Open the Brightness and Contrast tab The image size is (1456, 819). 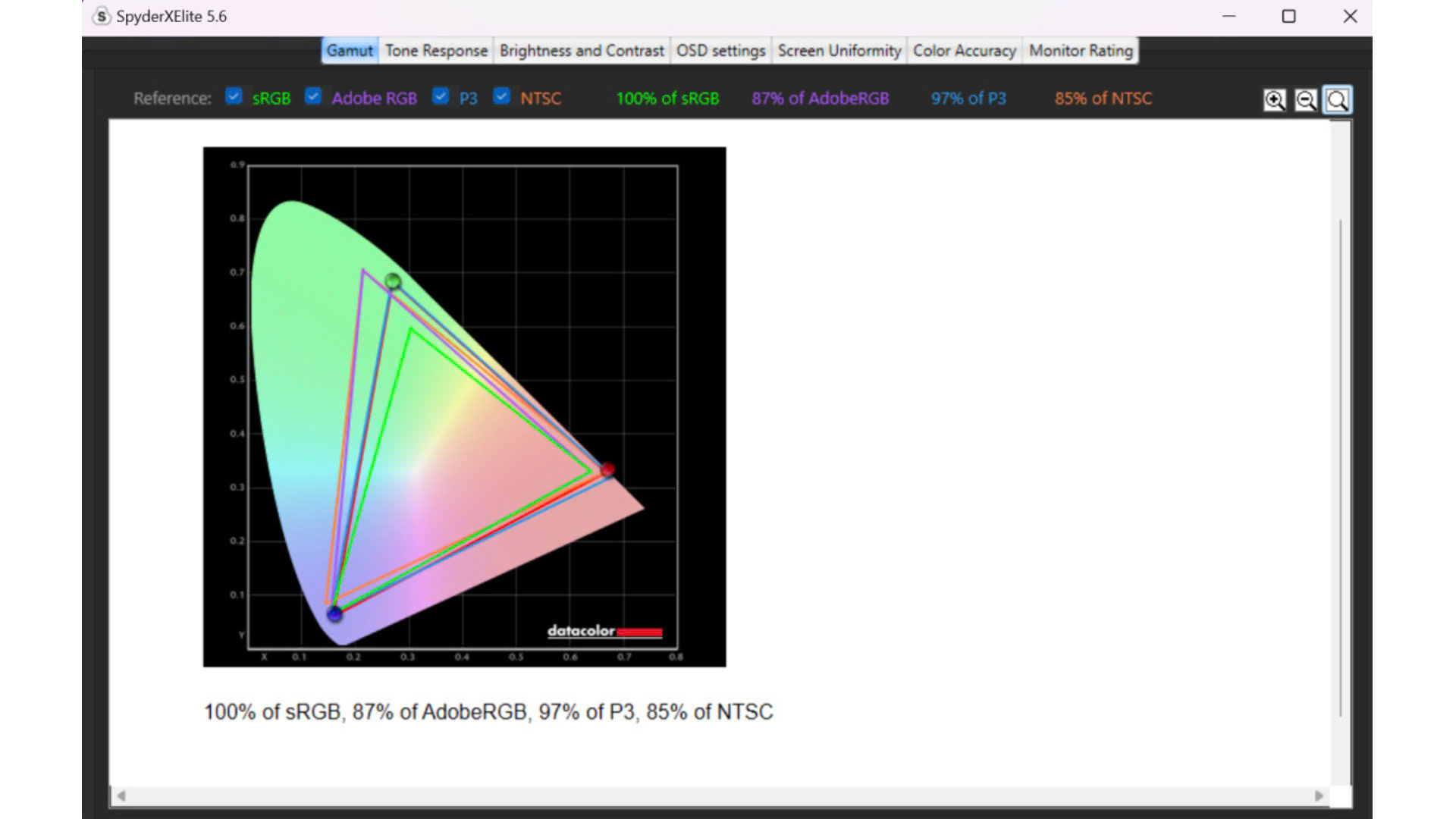coord(582,51)
